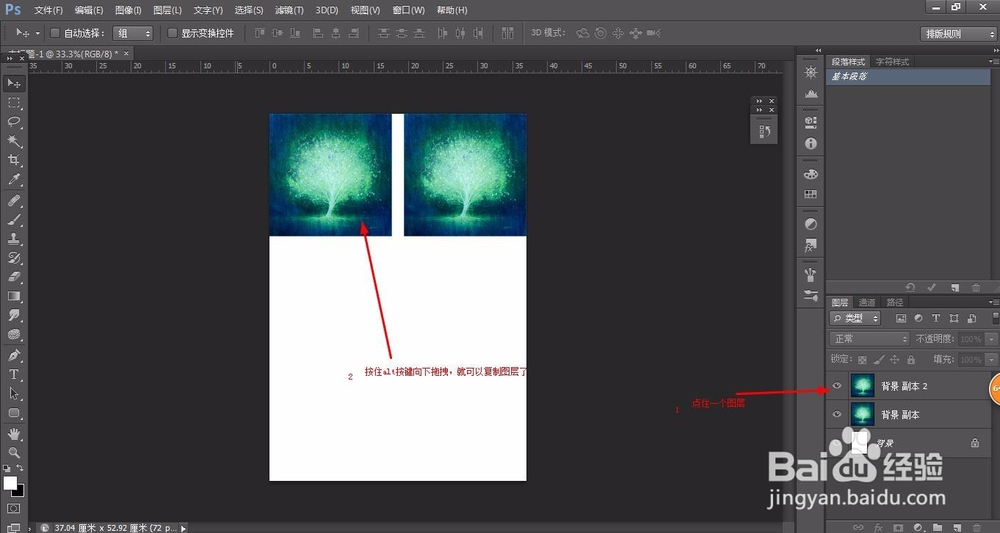Viewport: 1000px width, 533px height.
Task: Hide the 背景 副本 2 layer
Action: click(837, 386)
